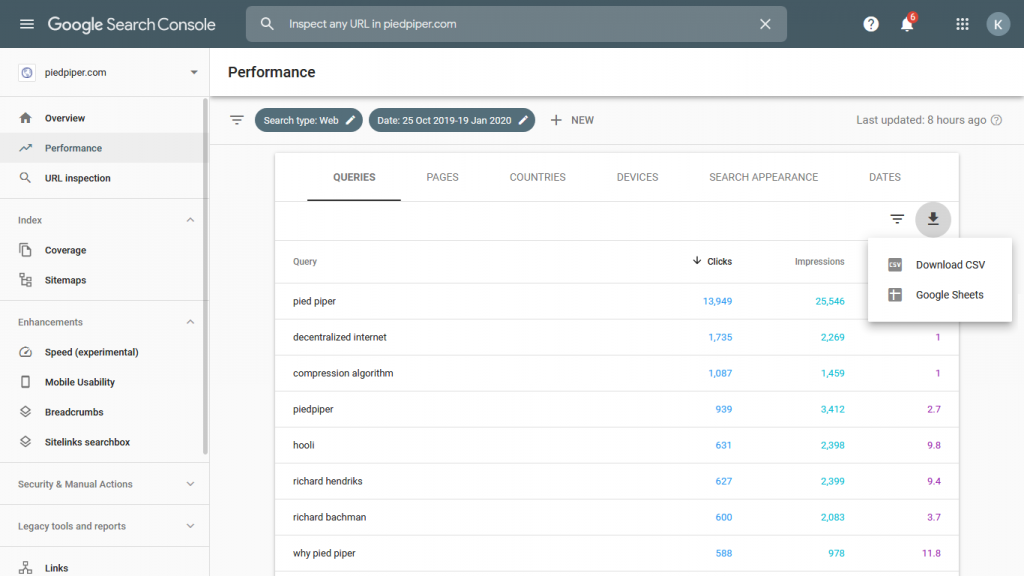Viewport: 1024px width, 576px height.
Task: Open the hamburger navigation menu
Action: [x=27, y=24]
